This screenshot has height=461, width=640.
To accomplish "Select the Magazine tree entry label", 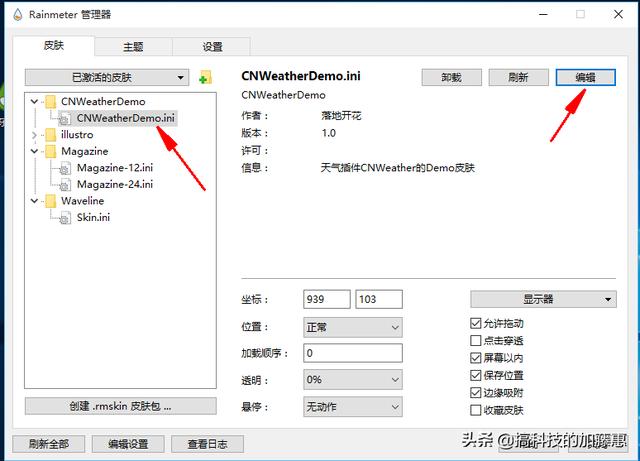I will tap(84, 151).
